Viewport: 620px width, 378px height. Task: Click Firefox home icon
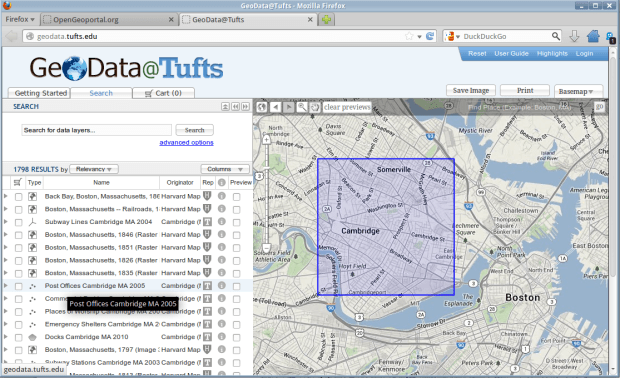click(593, 36)
